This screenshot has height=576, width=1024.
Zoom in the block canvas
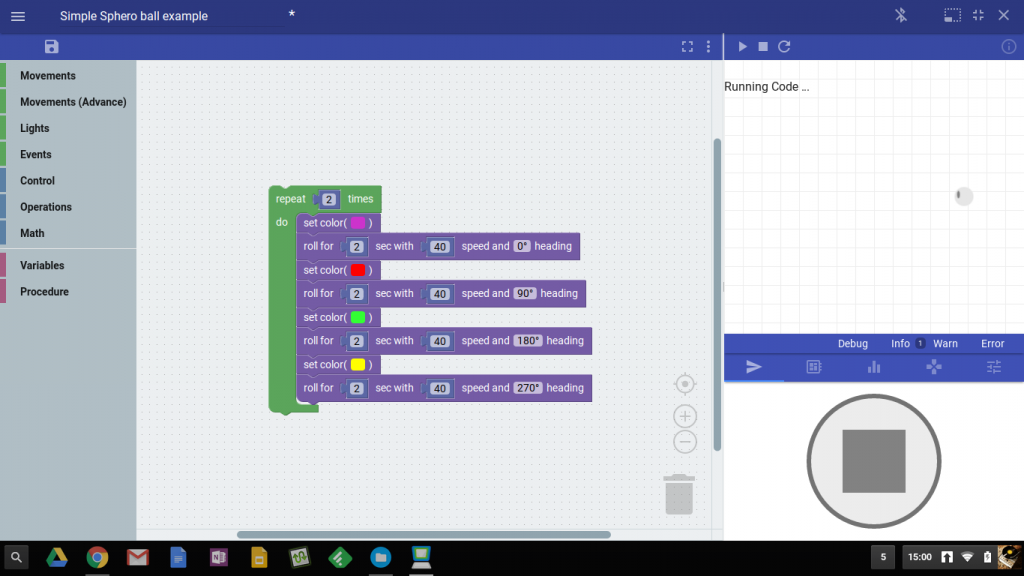tap(685, 416)
